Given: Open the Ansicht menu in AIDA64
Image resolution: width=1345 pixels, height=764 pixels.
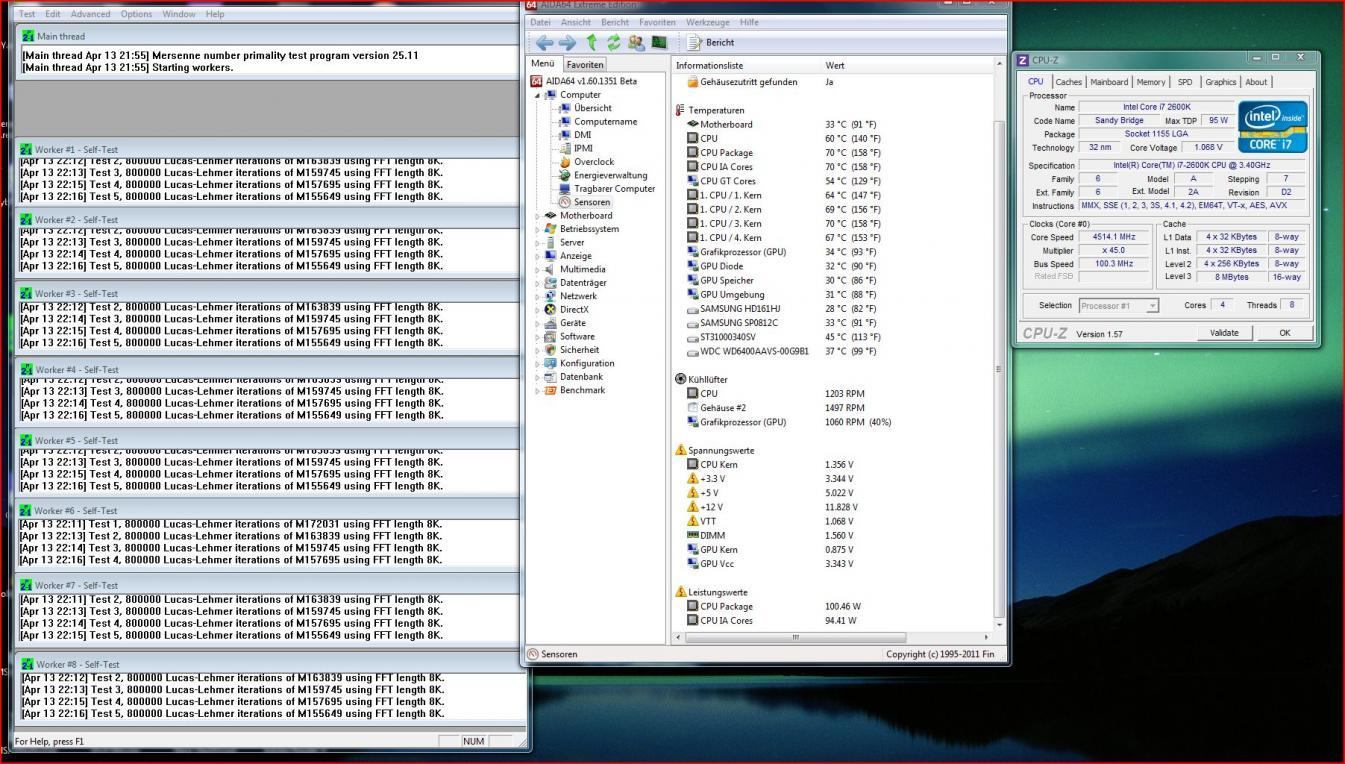Looking at the screenshot, I should click(576, 22).
